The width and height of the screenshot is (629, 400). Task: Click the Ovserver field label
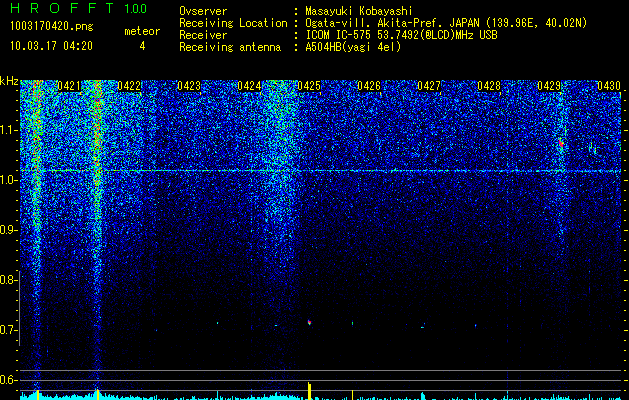click(203, 11)
